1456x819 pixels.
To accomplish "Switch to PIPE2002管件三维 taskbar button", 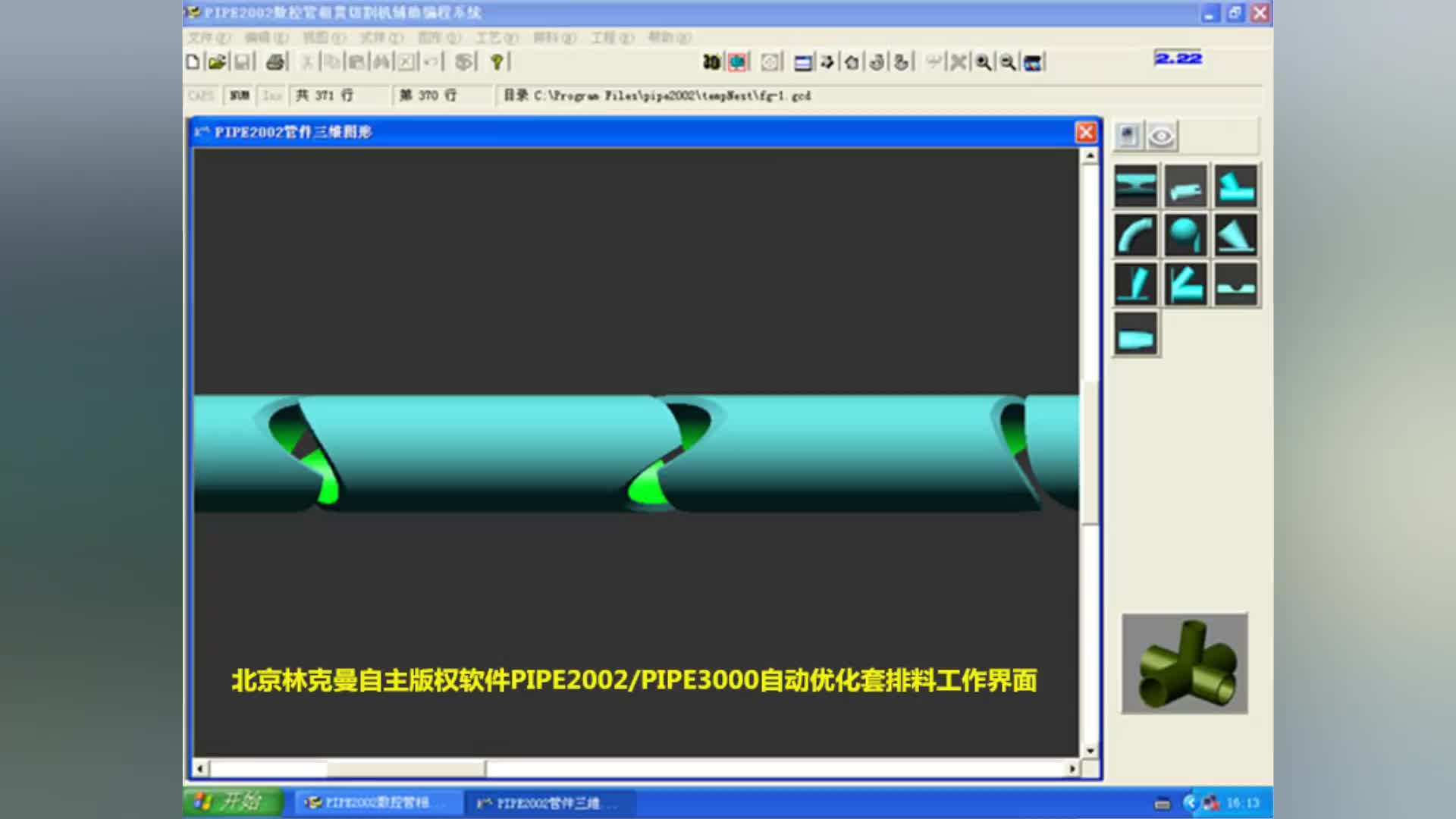I will (x=549, y=802).
